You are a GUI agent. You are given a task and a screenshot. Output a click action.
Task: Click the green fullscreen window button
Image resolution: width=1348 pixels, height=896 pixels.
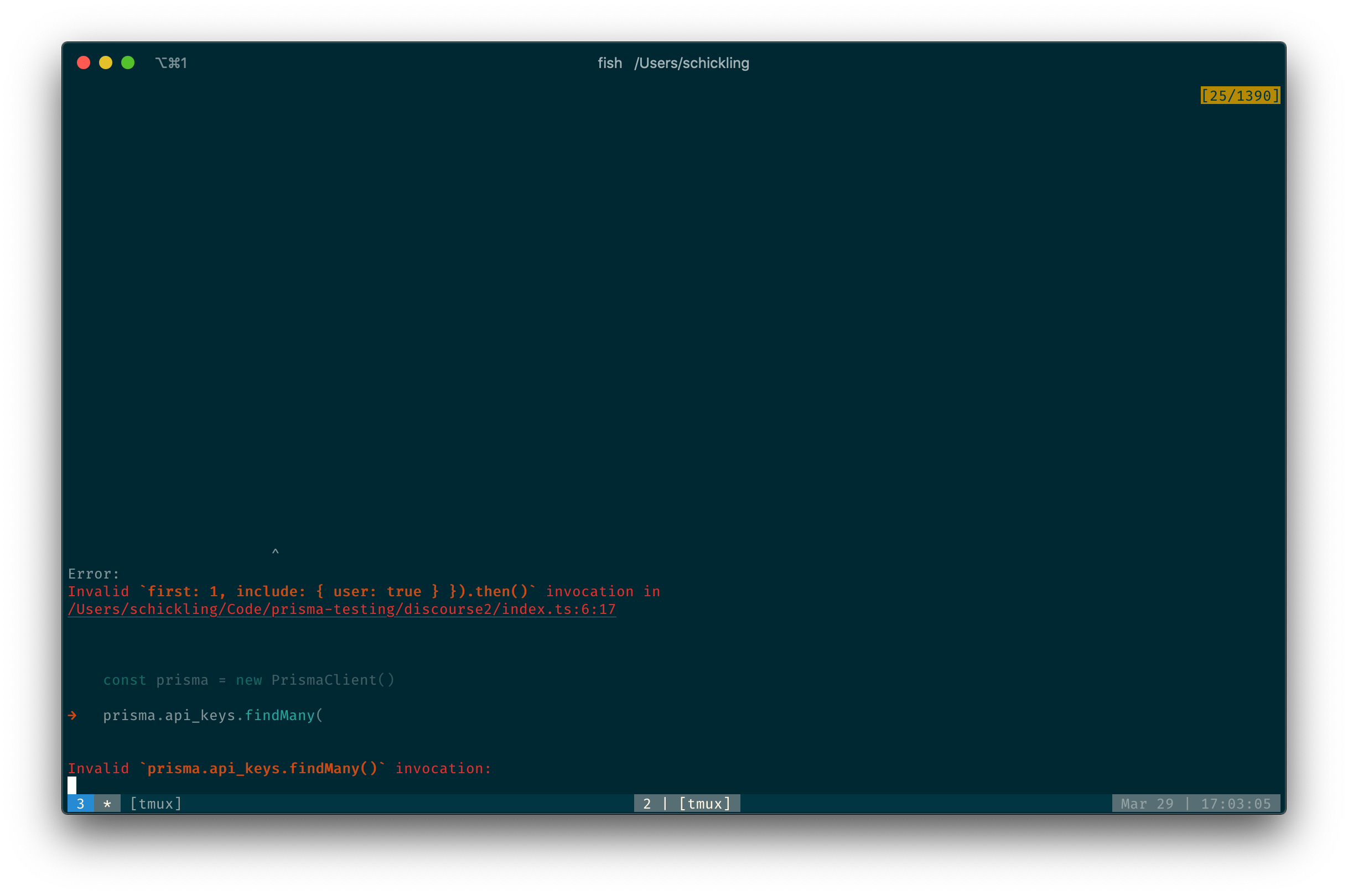coord(128,62)
